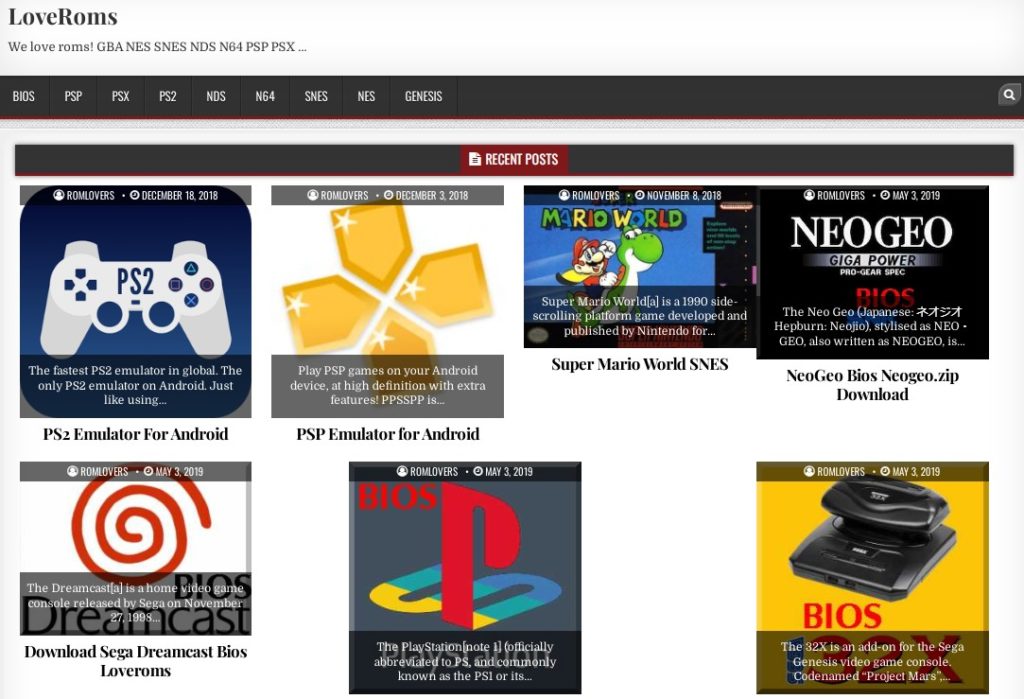Open the BIOS section from the navigation bar

pyautogui.click(x=23, y=96)
